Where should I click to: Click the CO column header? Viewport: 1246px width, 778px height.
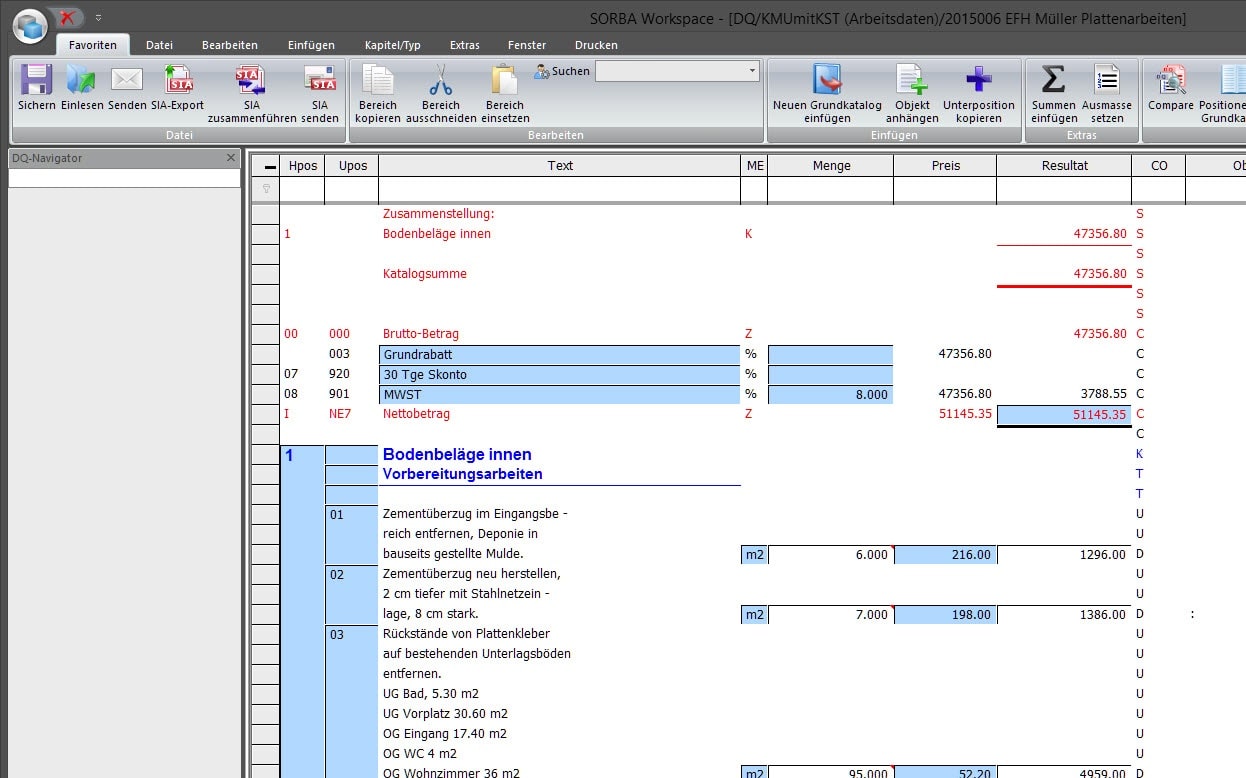(x=1159, y=166)
